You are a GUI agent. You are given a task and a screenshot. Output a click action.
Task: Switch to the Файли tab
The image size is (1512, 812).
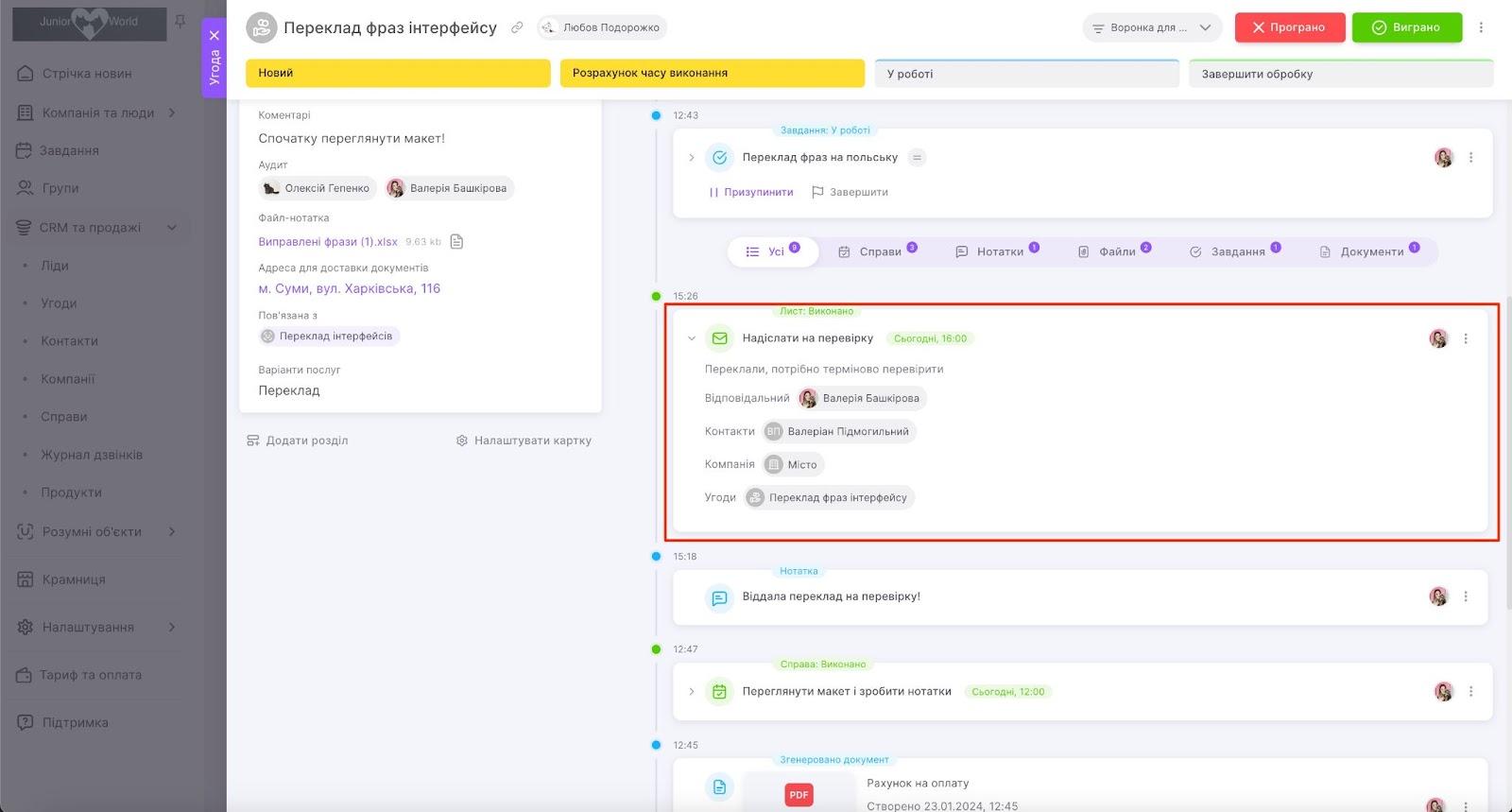(1115, 251)
